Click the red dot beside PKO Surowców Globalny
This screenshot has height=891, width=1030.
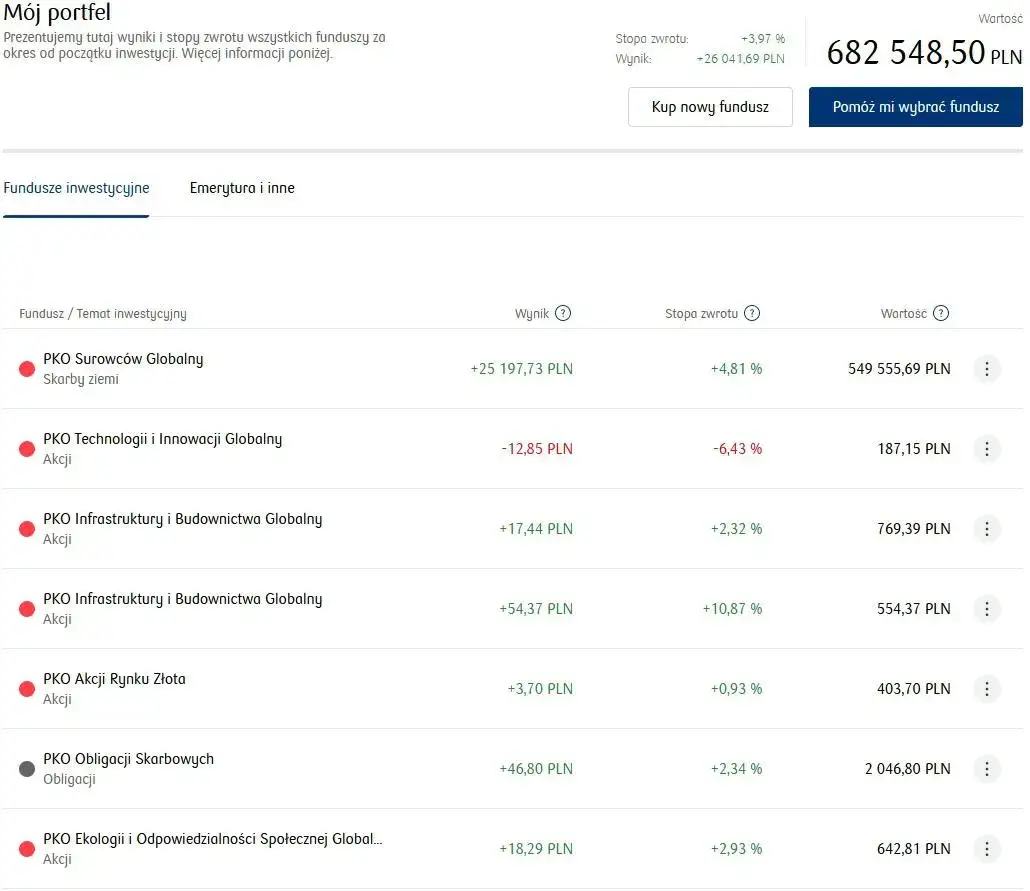pyautogui.click(x=27, y=369)
